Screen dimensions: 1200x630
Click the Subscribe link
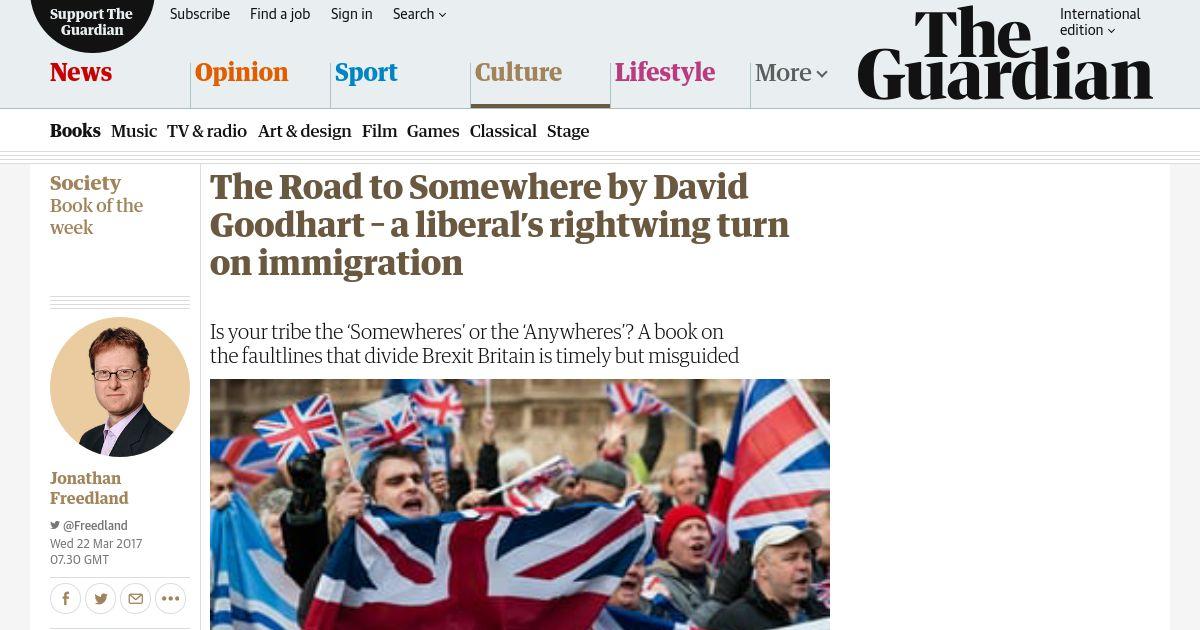[200, 14]
